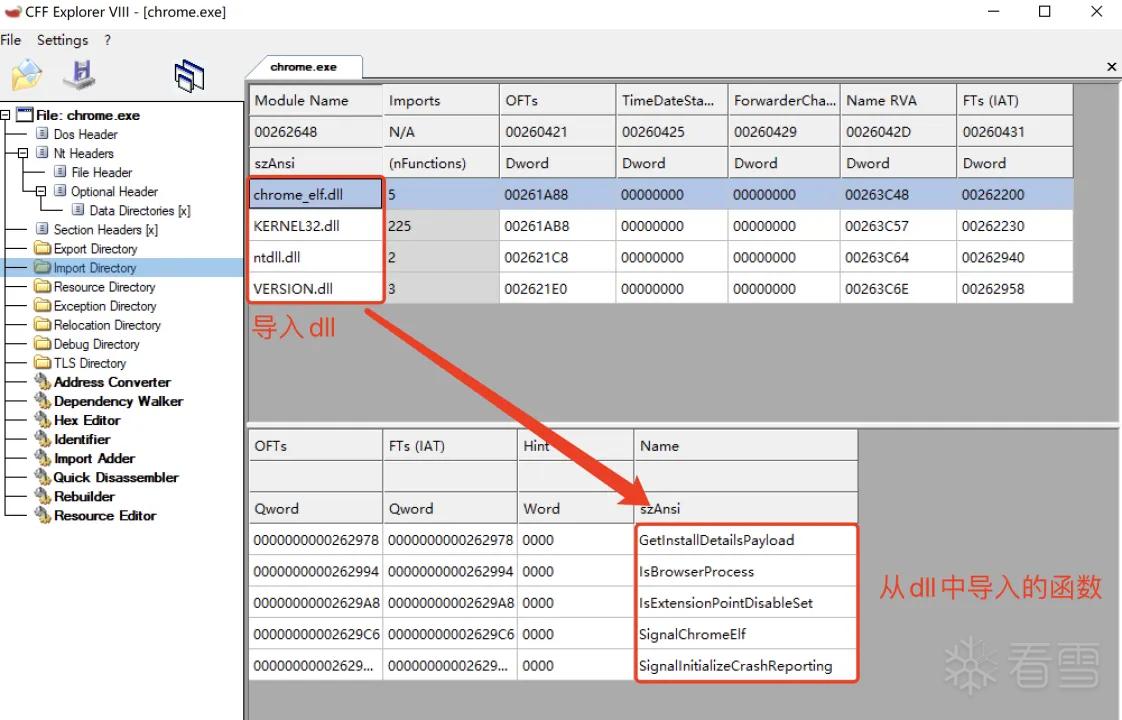Select the Section Headers tree item

[105, 230]
